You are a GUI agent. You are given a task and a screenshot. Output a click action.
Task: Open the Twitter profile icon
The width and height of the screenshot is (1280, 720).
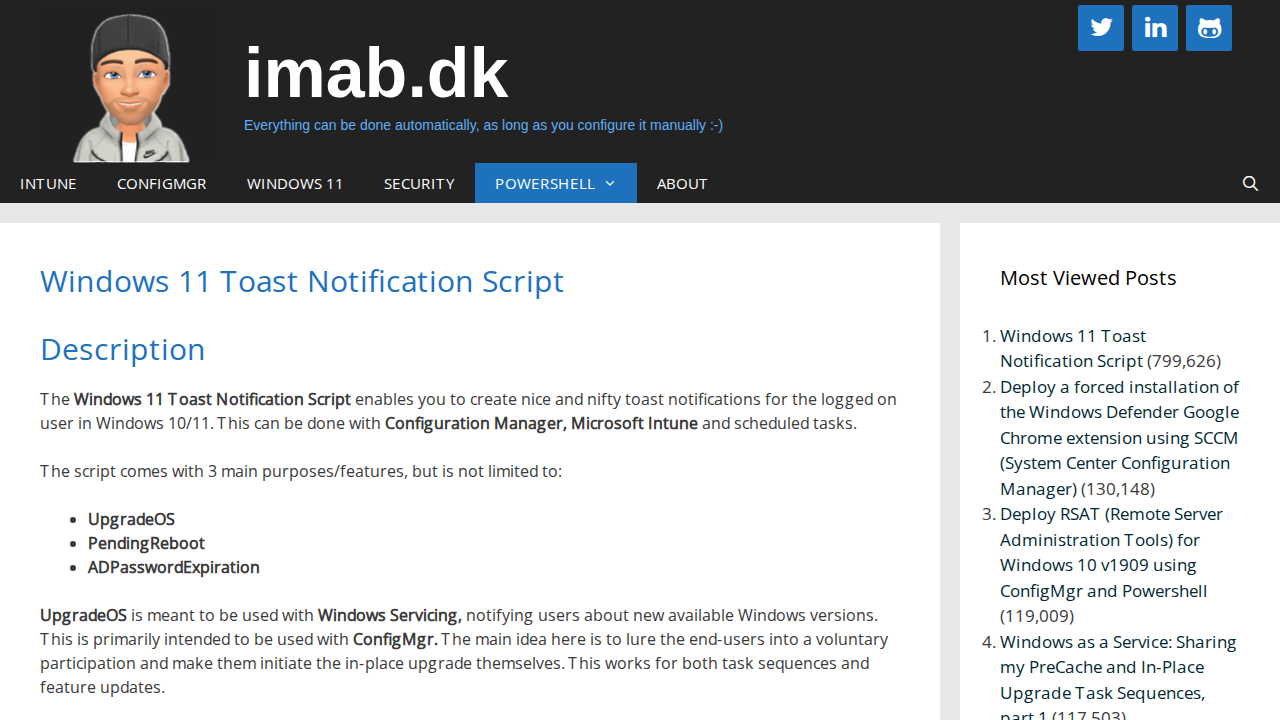point(1101,28)
